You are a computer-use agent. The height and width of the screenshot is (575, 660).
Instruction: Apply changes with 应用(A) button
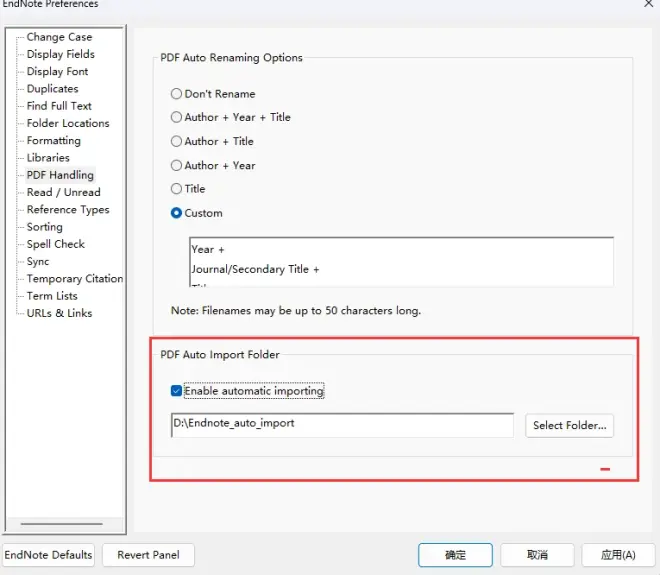point(618,555)
